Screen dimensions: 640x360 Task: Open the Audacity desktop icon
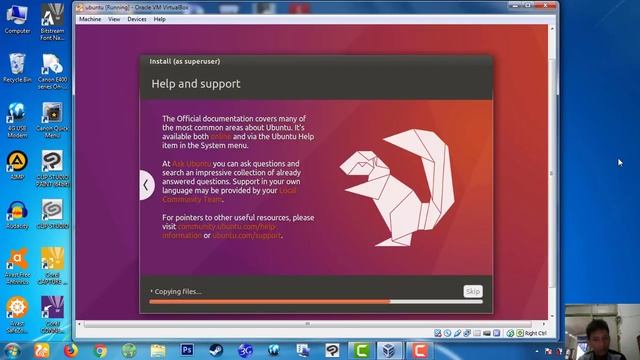coord(17,214)
